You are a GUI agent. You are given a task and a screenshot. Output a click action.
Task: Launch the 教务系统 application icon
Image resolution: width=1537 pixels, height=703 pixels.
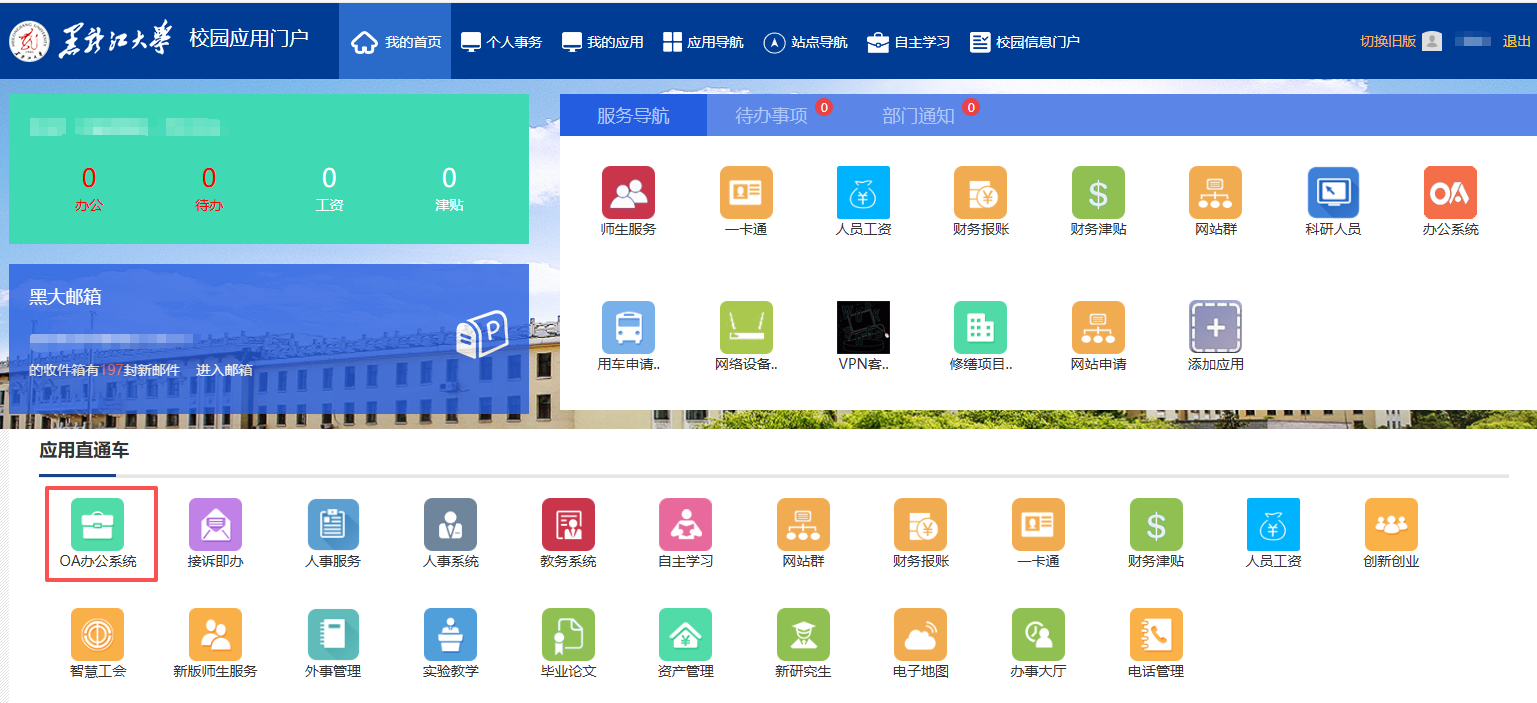coord(568,525)
